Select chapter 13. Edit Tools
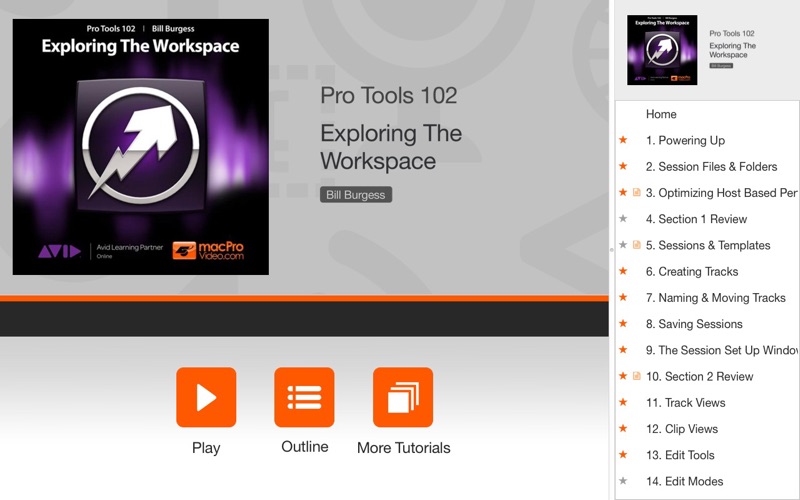 (x=680, y=455)
